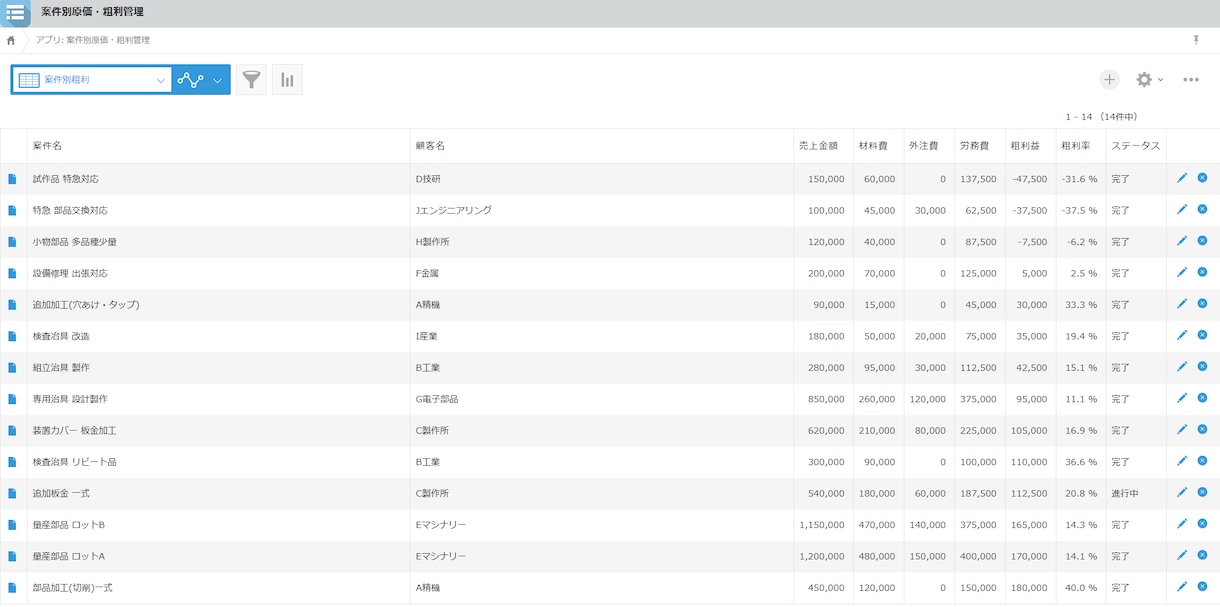1220x607 pixels.
Task: Click the アプリ: 案件別原価・粗利管理 breadcrumb link
Action: click(x=93, y=41)
